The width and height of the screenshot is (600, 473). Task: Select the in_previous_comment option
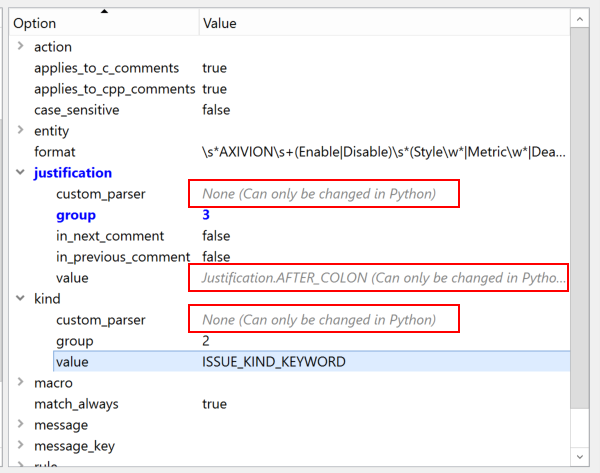(x=123, y=257)
